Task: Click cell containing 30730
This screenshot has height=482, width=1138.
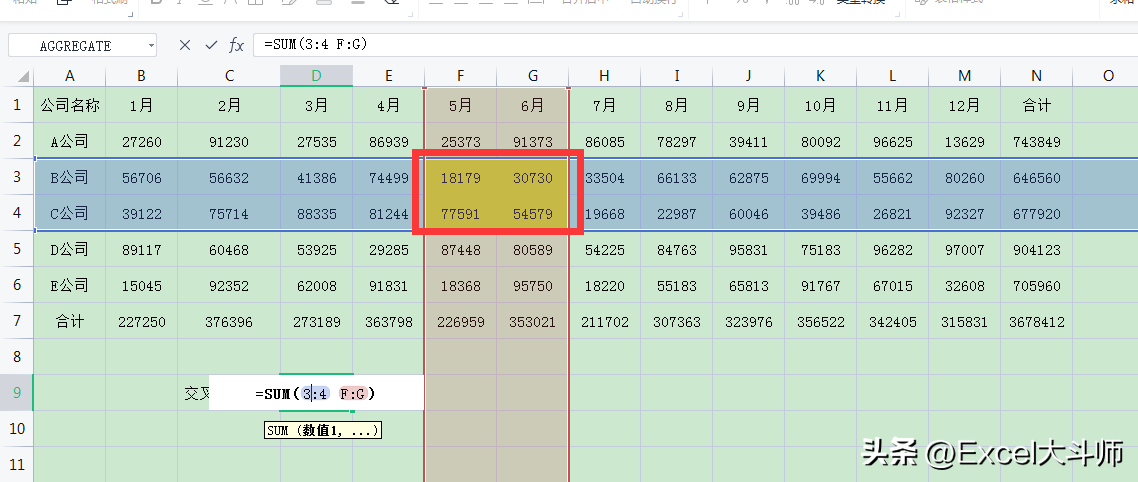Action: pyautogui.click(x=533, y=178)
